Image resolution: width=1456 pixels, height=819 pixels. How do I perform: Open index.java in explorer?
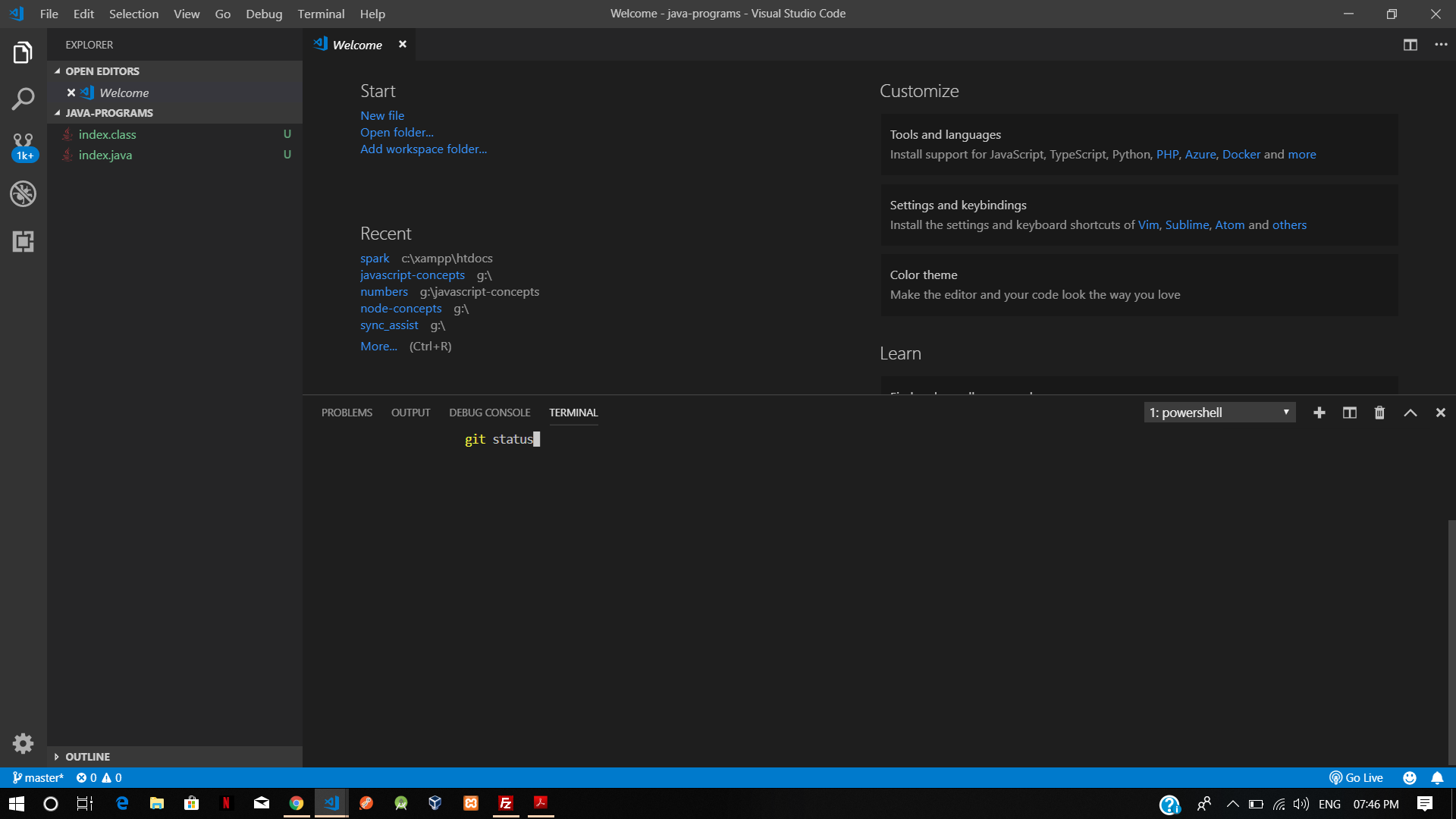(174, 155)
